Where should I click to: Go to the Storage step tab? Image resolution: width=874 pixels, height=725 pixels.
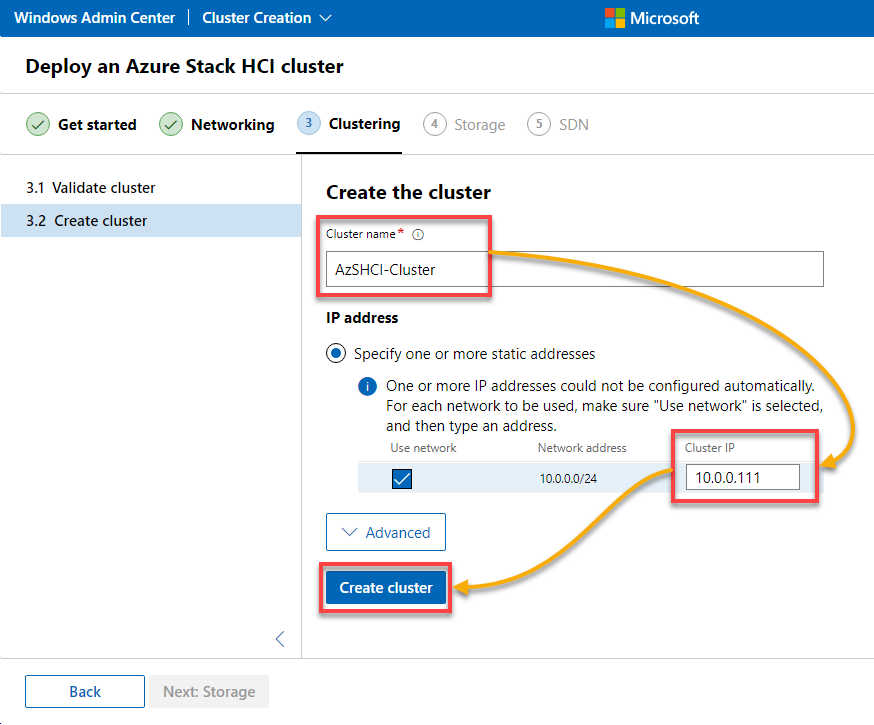(x=464, y=124)
